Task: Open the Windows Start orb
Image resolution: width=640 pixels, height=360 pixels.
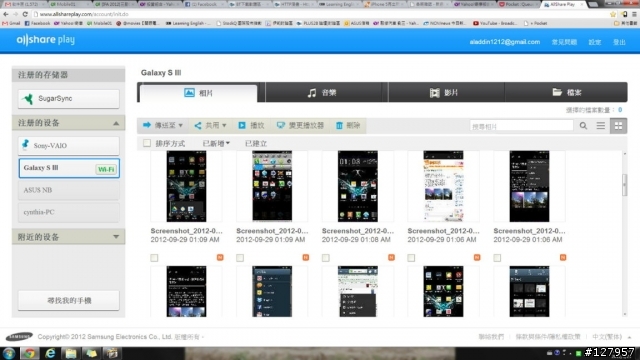Action: click(x=9, y=353)
